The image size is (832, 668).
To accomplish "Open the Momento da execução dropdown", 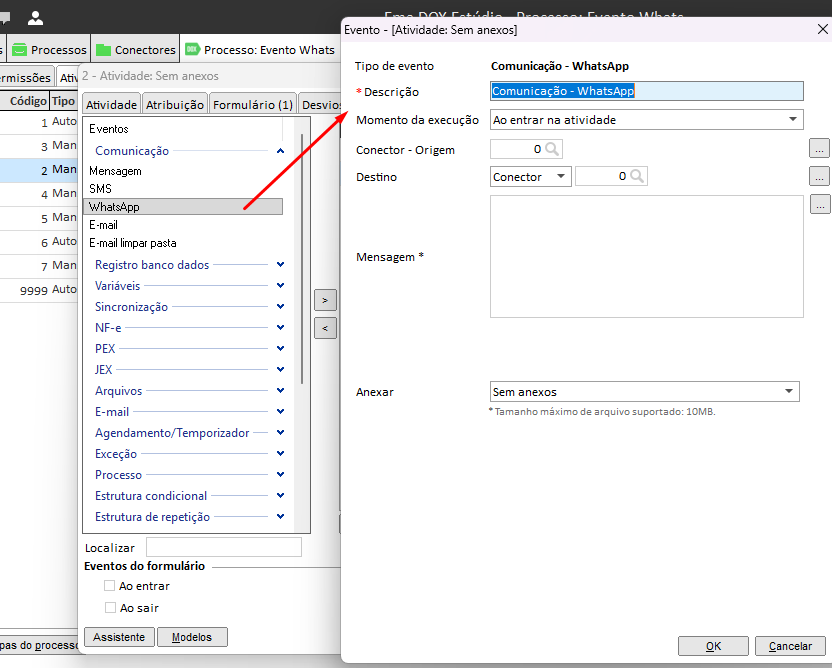I will (646, 120).
